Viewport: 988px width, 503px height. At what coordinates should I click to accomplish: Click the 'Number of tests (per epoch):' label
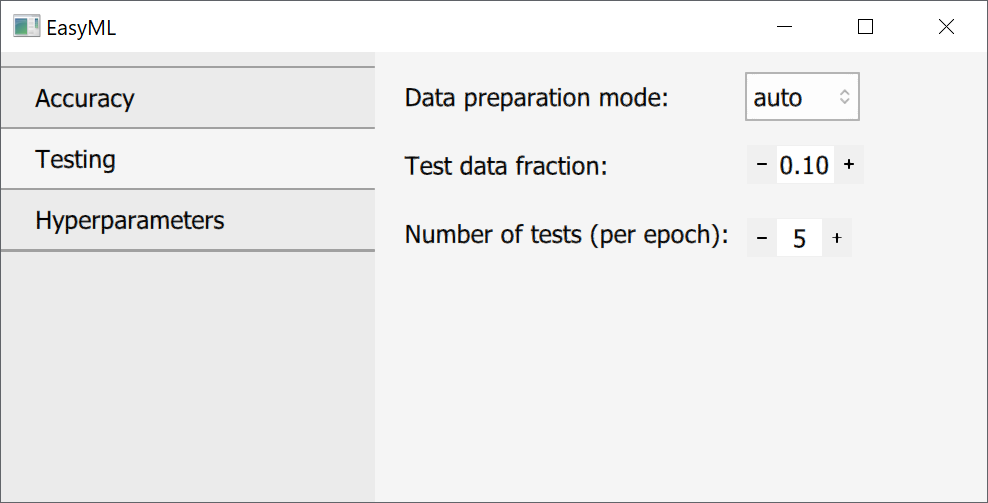[566, 236]
